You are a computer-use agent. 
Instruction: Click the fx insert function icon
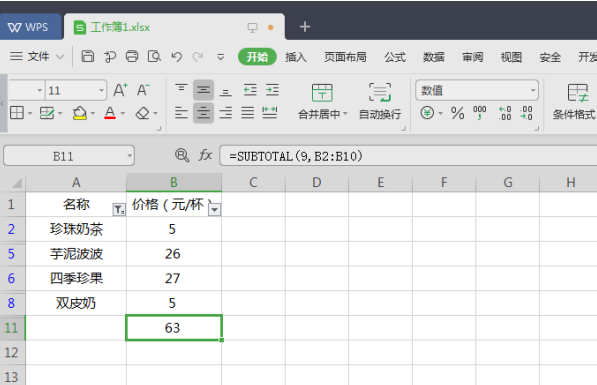[x=206, y=155]
